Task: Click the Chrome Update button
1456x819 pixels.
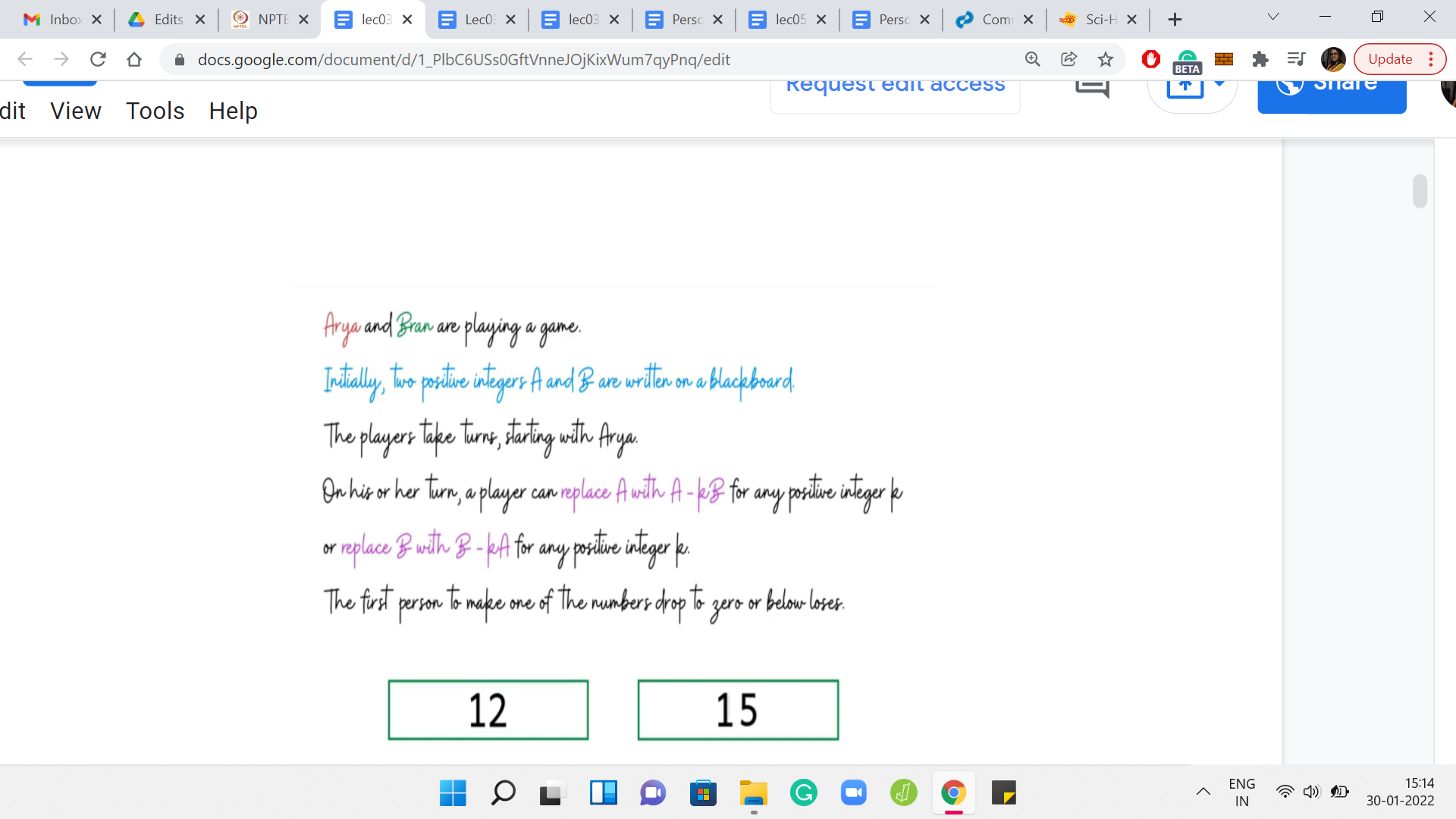Action: [1391, 59]
